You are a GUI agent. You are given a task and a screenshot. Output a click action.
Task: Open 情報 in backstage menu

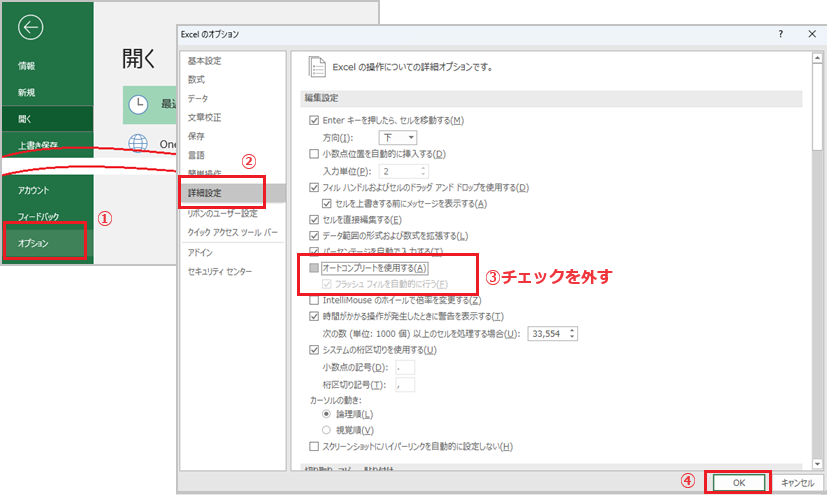pos(26,66)
